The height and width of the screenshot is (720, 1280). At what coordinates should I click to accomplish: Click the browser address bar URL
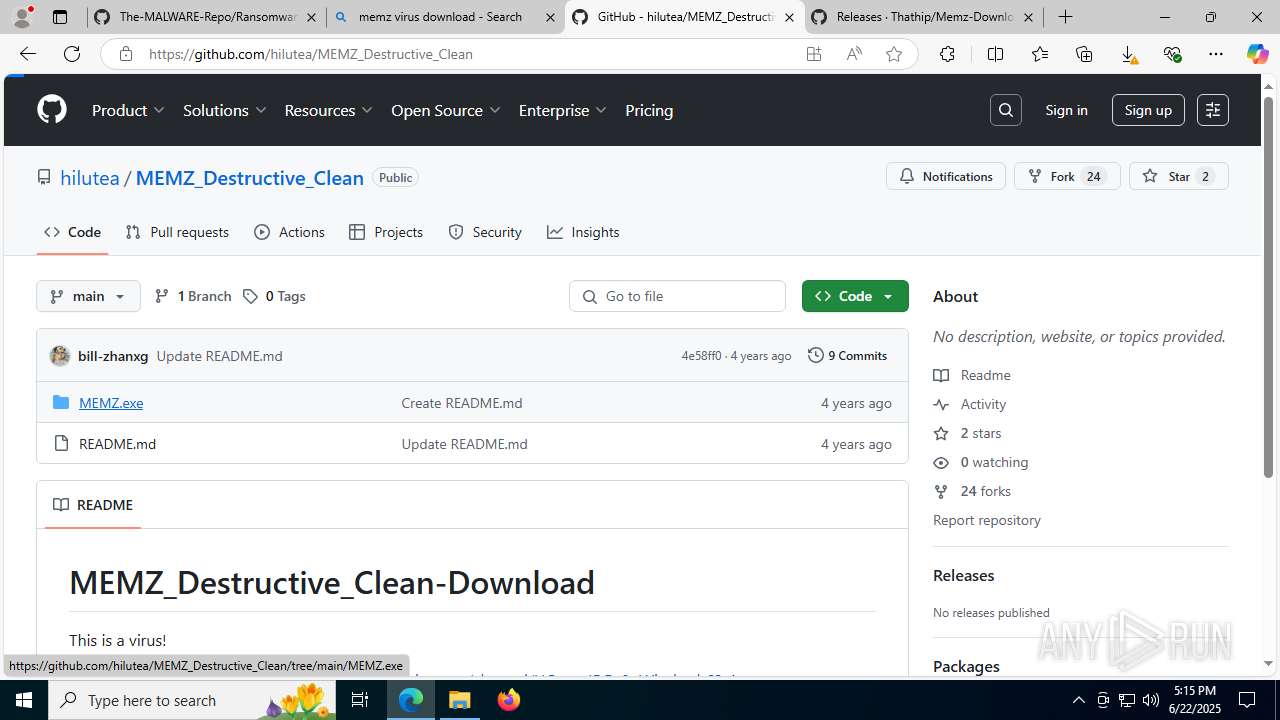click(x=311, y=54)
